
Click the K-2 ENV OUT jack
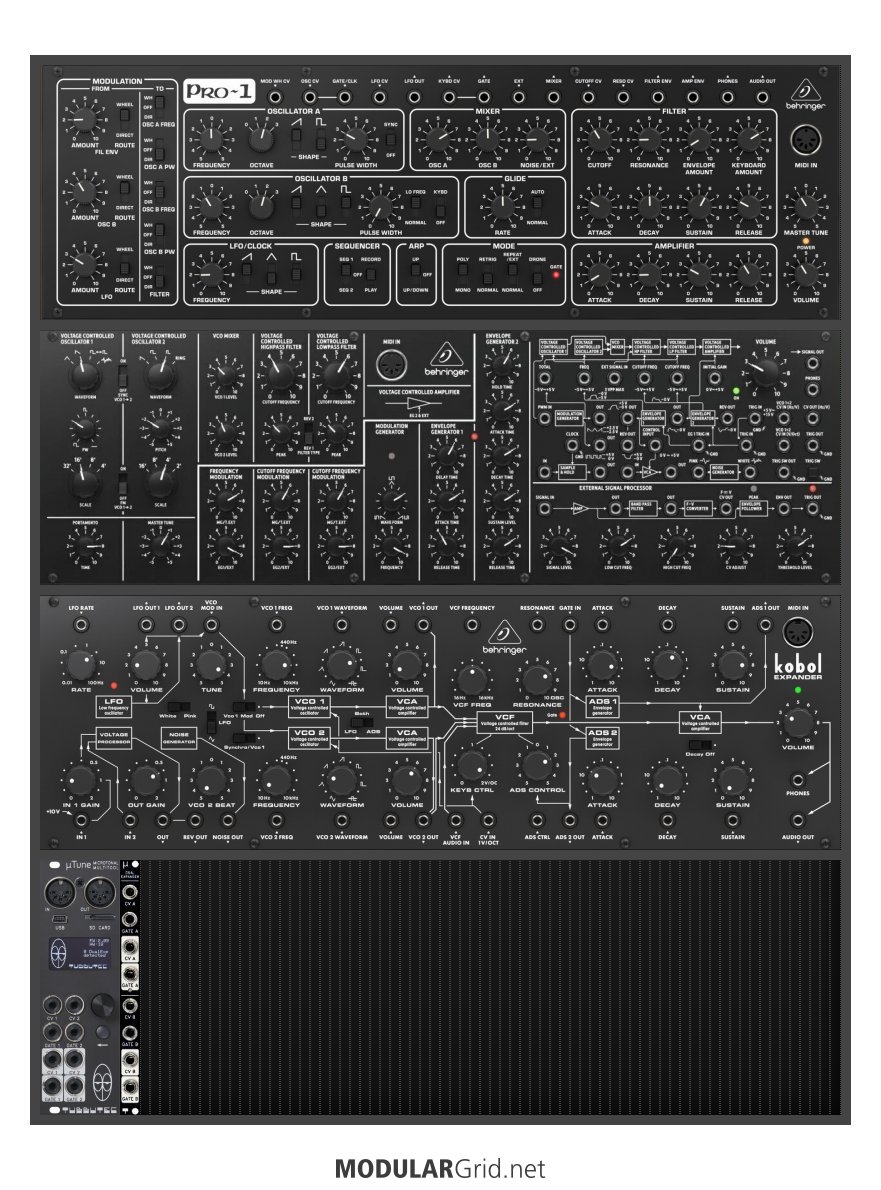tap(783, 508)
